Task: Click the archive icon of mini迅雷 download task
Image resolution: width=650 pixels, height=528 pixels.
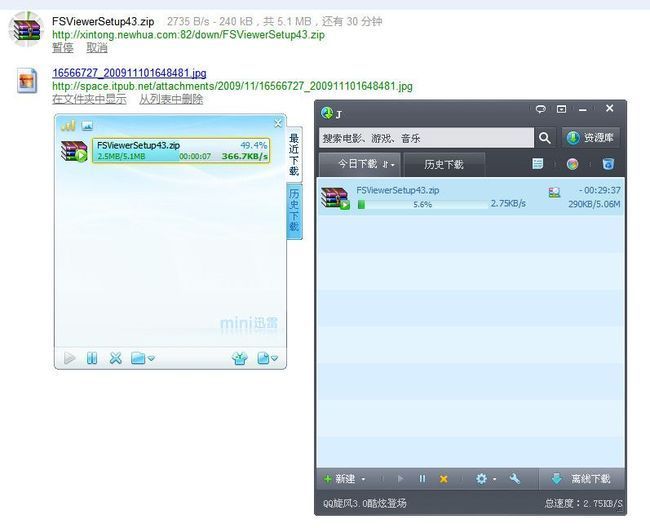Action: (74, 151)
